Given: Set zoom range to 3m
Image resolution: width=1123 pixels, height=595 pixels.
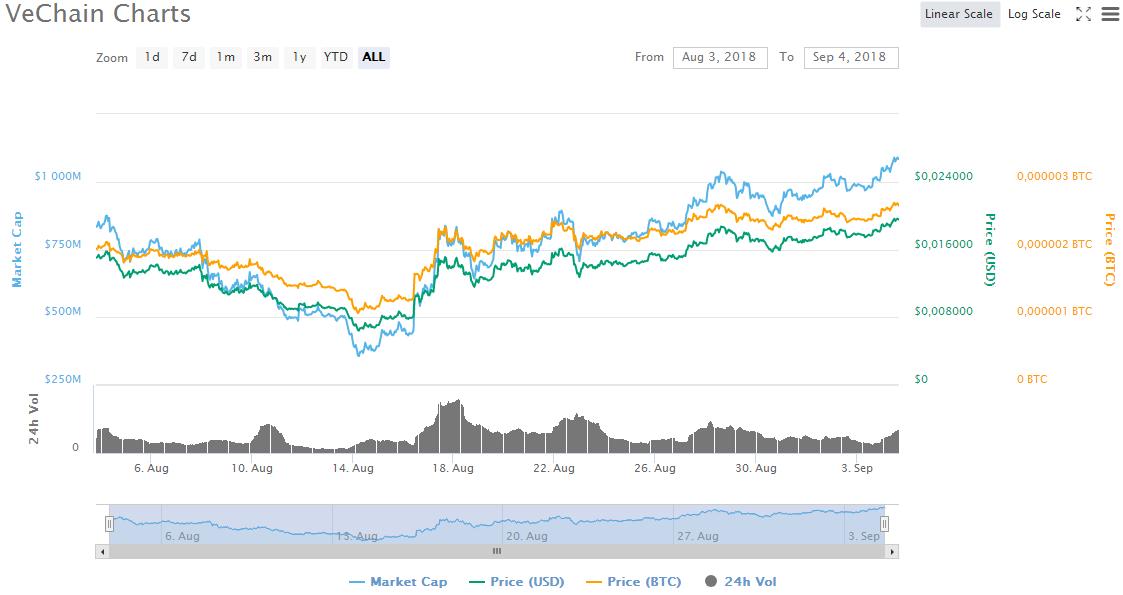Looking at the screenshot, I should [x=263, y=57].
